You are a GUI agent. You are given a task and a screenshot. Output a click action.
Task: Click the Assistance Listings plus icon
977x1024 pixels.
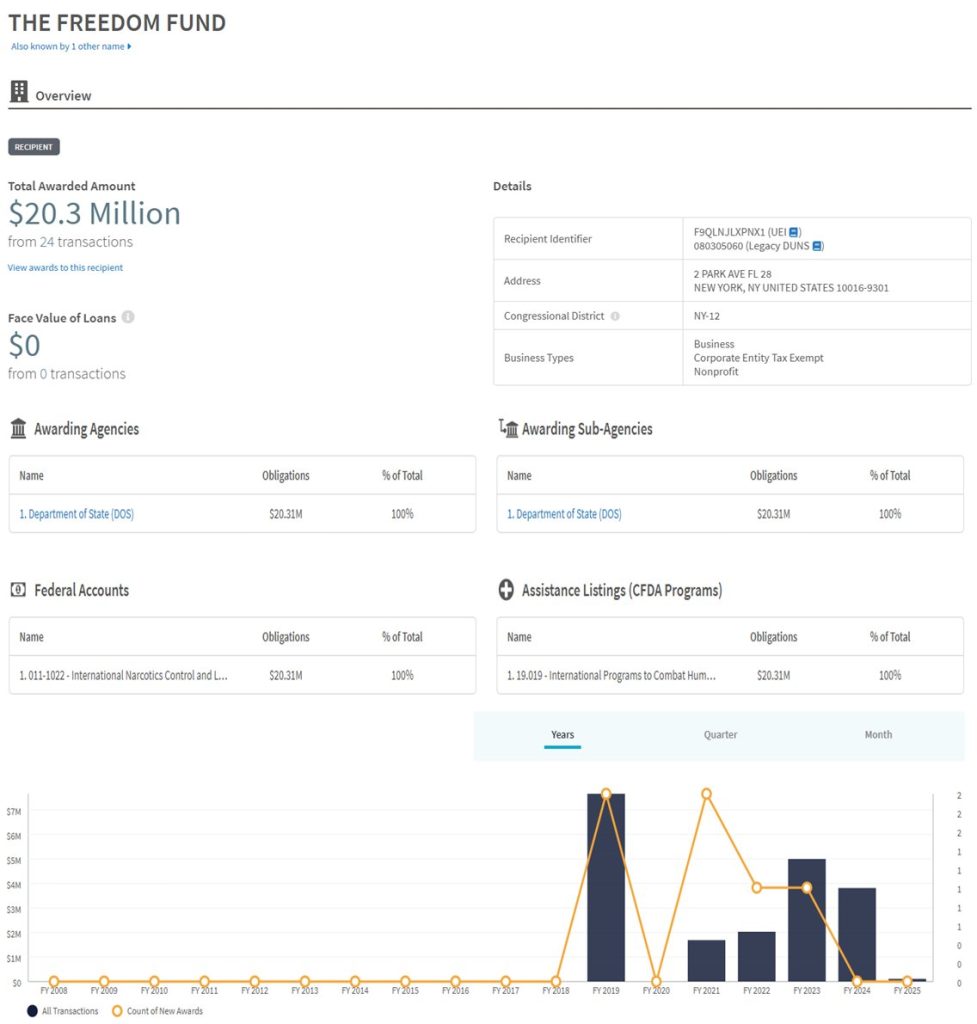[x=506, y=590]
